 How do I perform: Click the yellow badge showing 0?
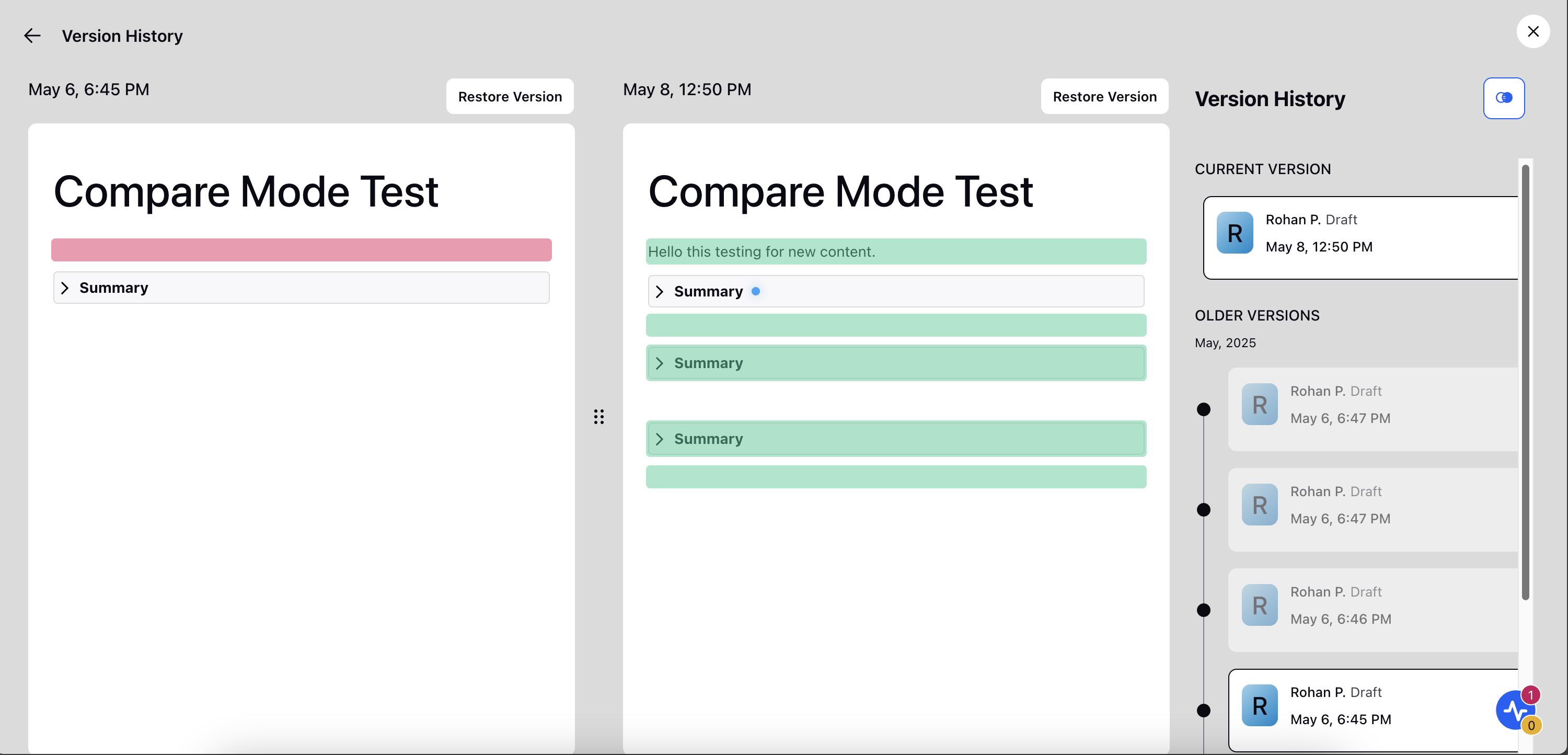1531,725
